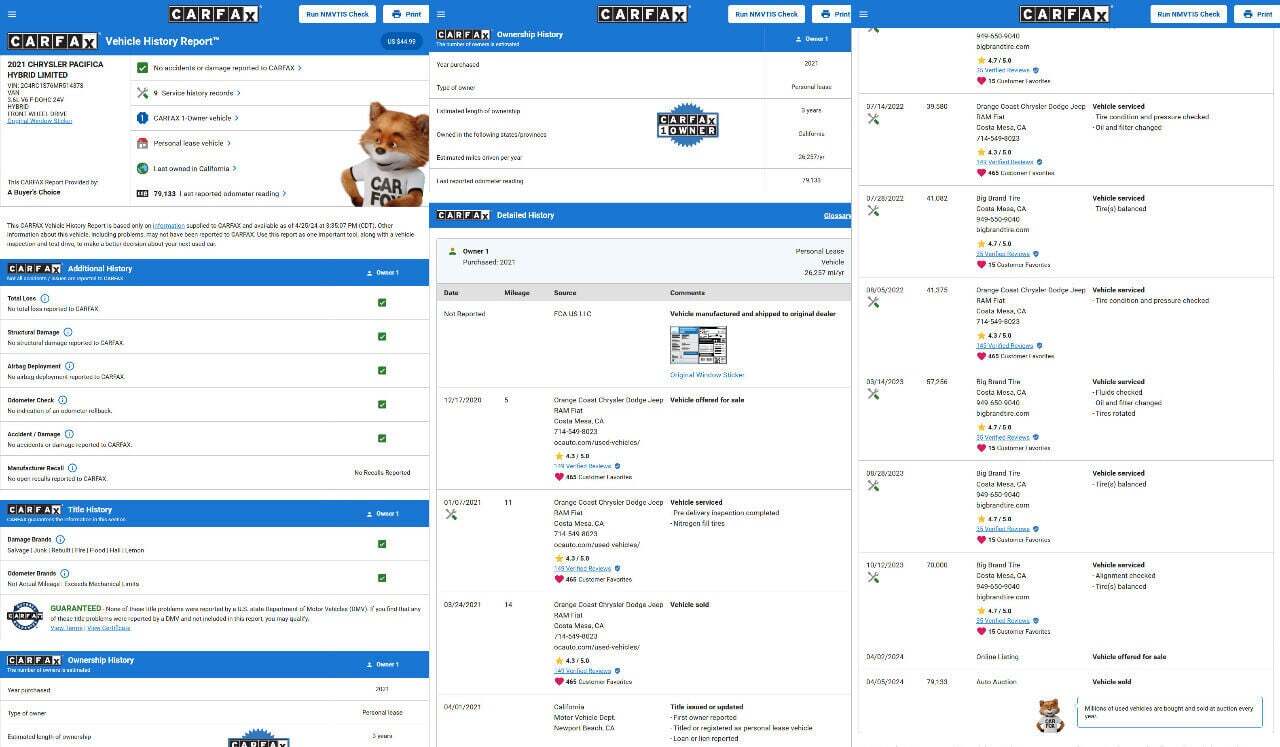The width and height of the screenshot is (1280, 747).
Task: Click the wrench service icon under 01/07/2021
Action: (451, 515)
